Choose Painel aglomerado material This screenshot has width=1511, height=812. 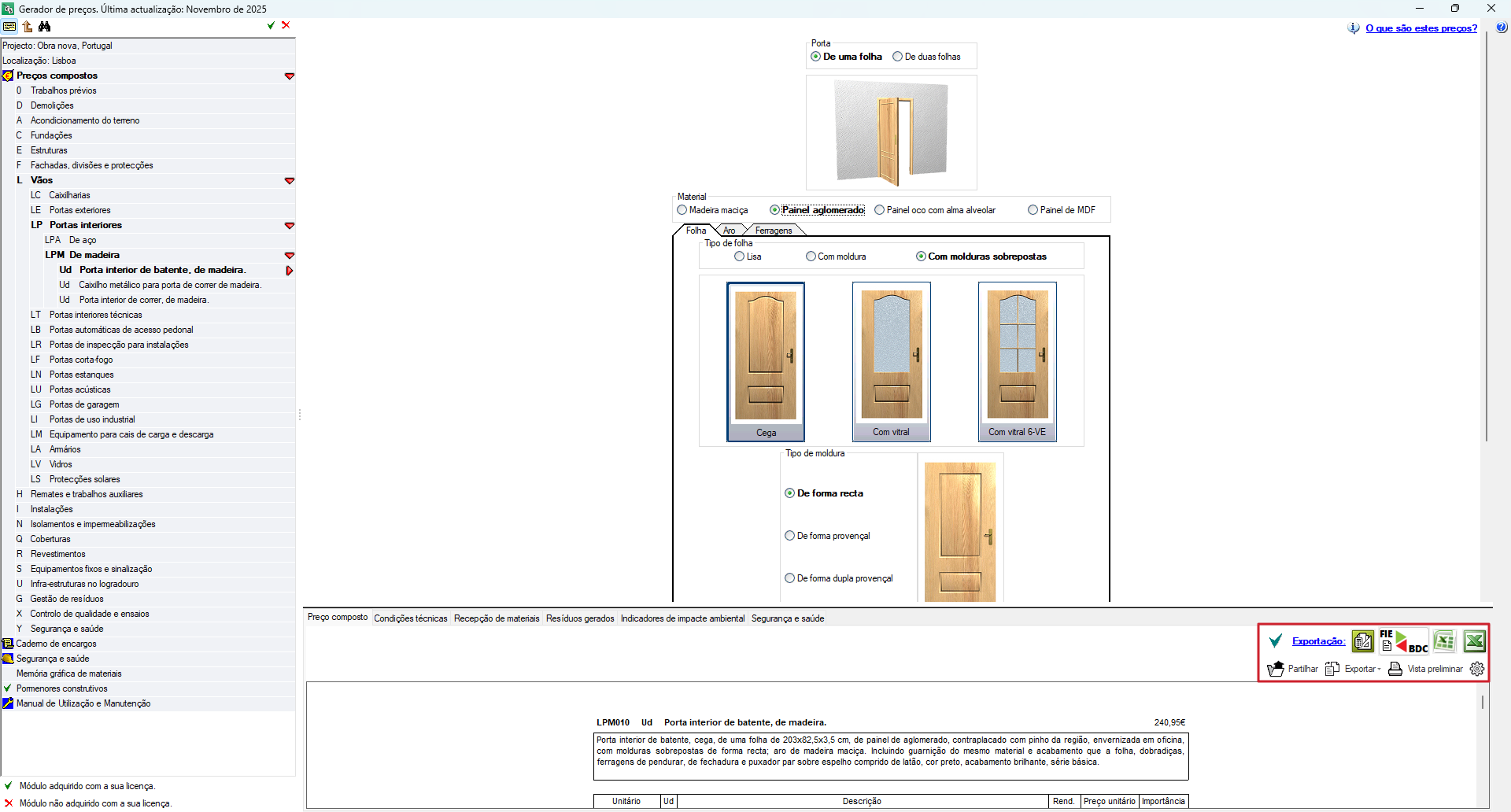(x=775, y=210)
